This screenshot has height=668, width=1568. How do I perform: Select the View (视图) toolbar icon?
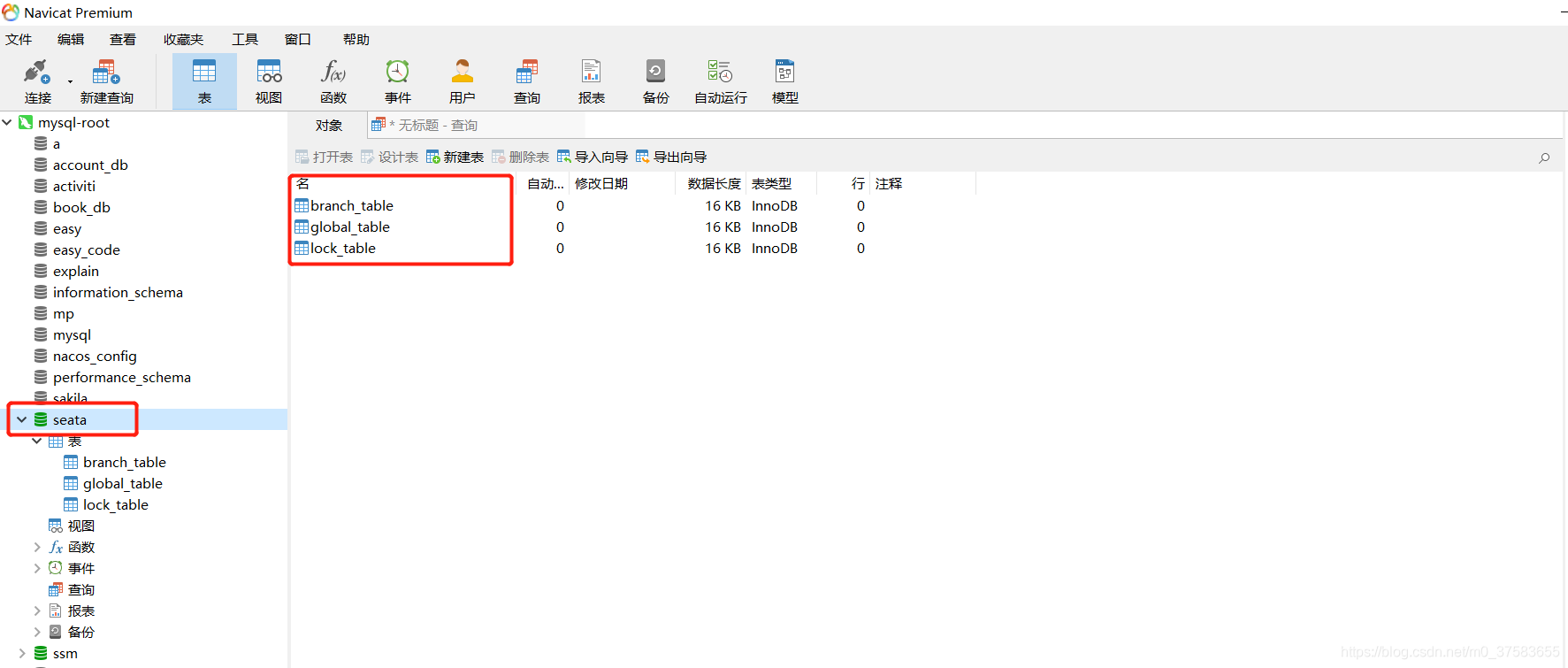[x=269, y=72]
